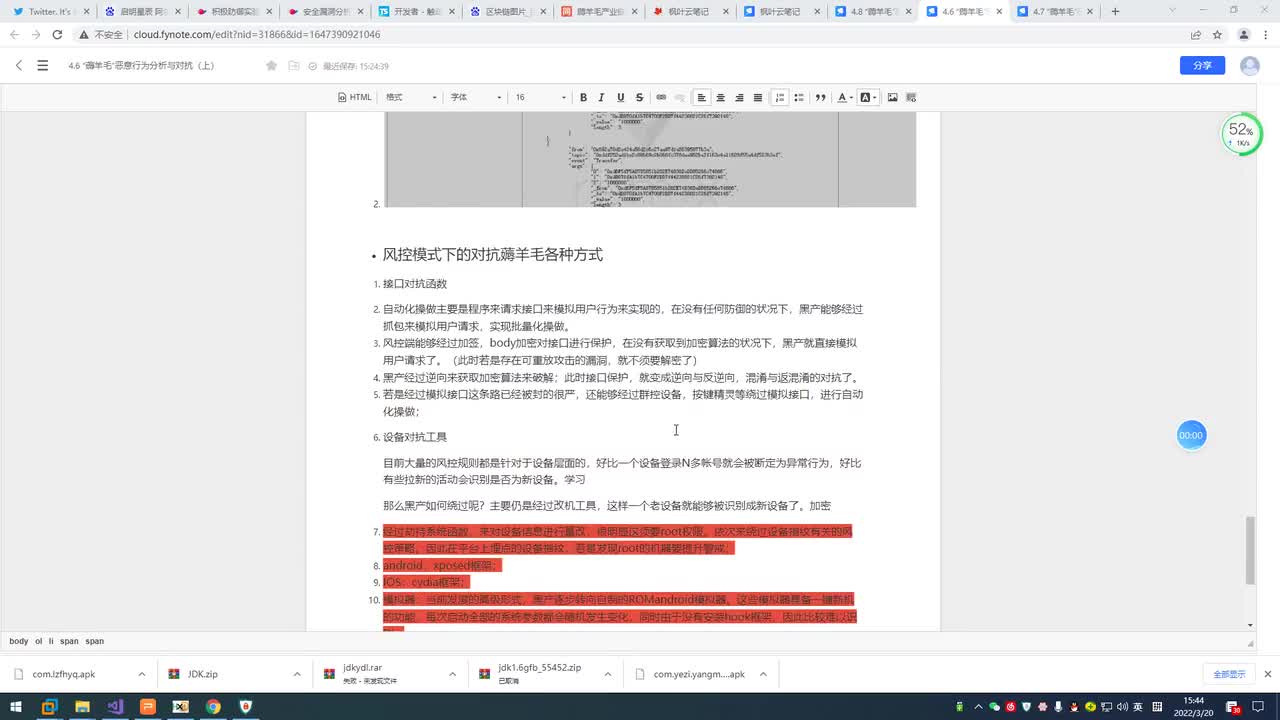This screenshot has height=720, width=1280.
Task: Switch to the Twitter tab
Action: point(50,12)
